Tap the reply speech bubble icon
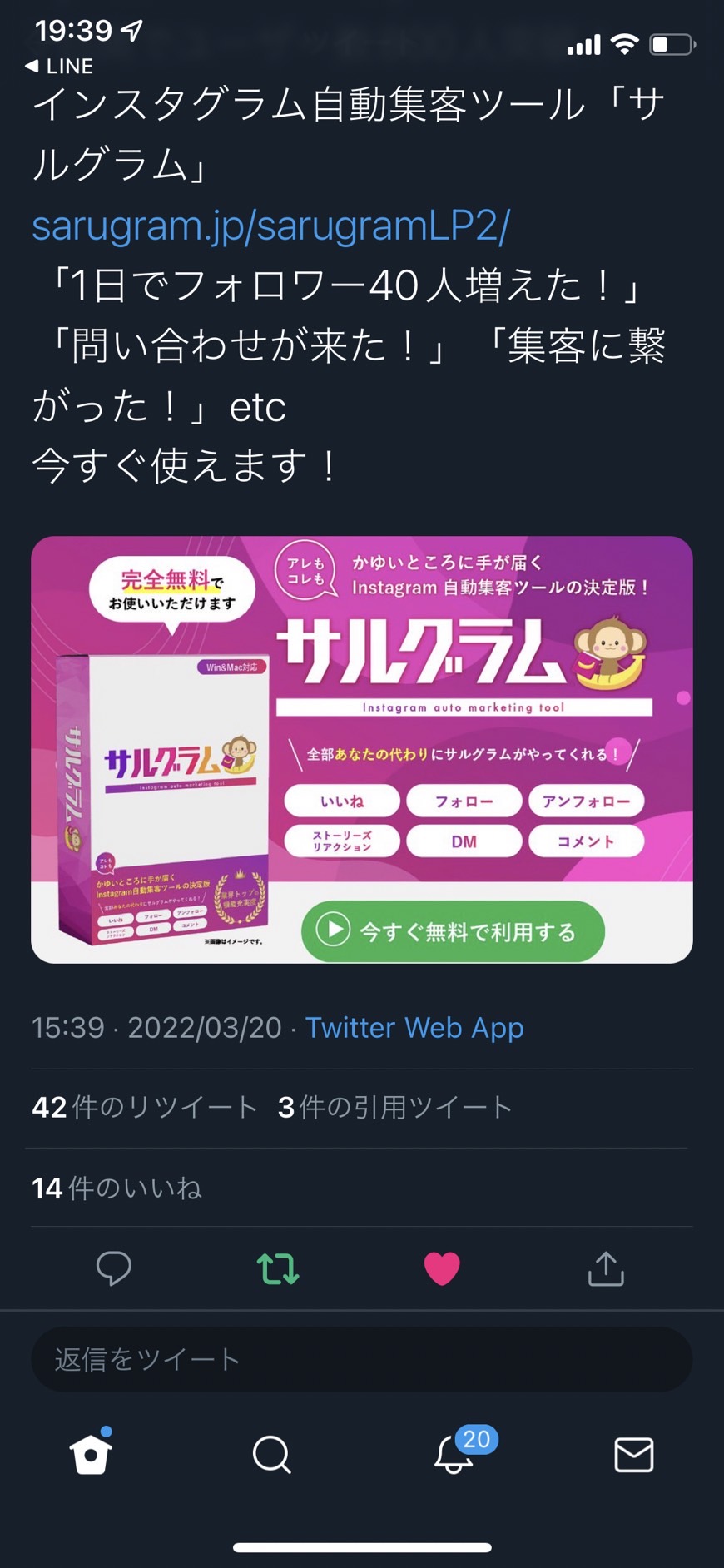Image resolution: width=724 pixels, height=1568 pixels. click(x=114, y=1268)
